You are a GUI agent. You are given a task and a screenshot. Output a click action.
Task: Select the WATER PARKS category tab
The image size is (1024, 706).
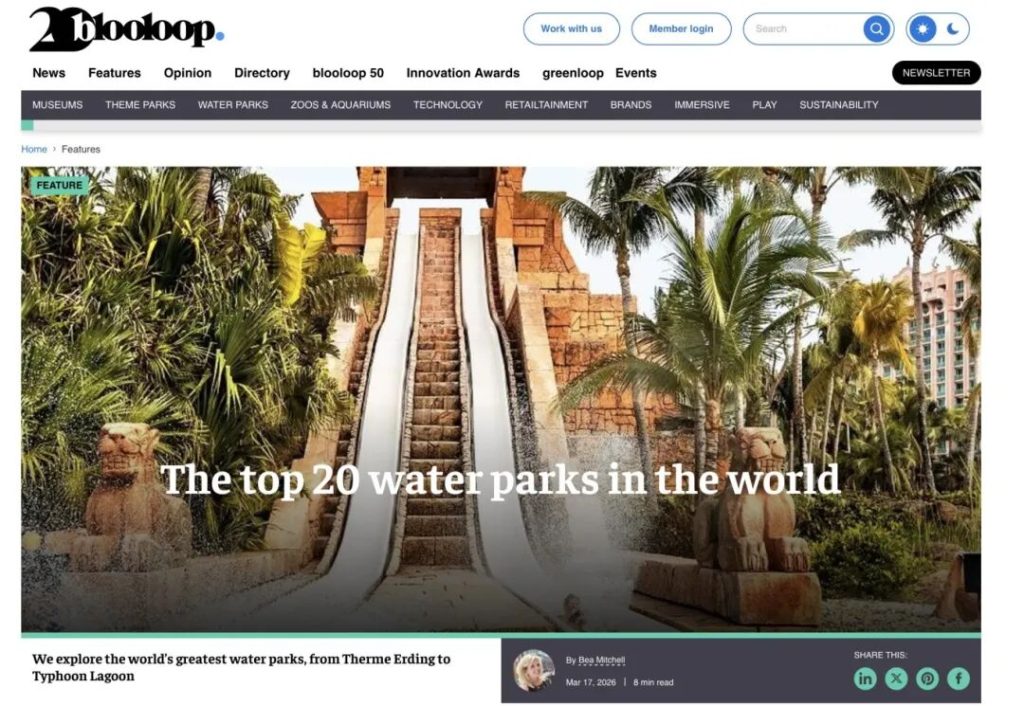tap(233, 104)
